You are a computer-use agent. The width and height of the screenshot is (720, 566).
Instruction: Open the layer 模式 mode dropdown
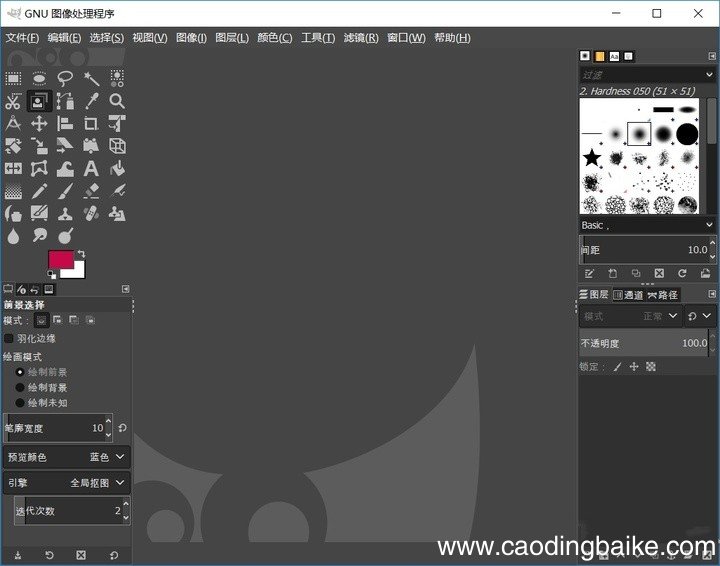tap(630, 316)
